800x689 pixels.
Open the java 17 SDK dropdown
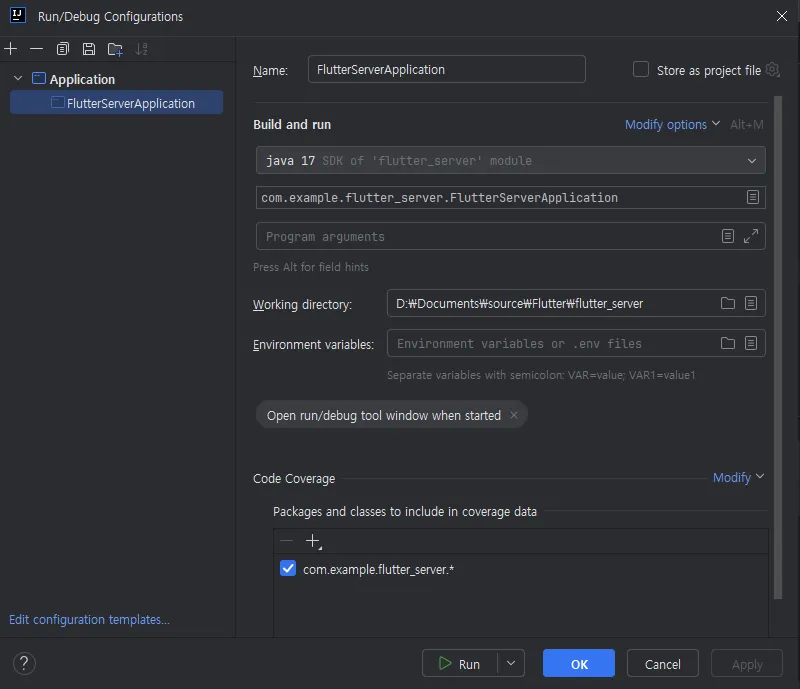click(x=510, y=160)
